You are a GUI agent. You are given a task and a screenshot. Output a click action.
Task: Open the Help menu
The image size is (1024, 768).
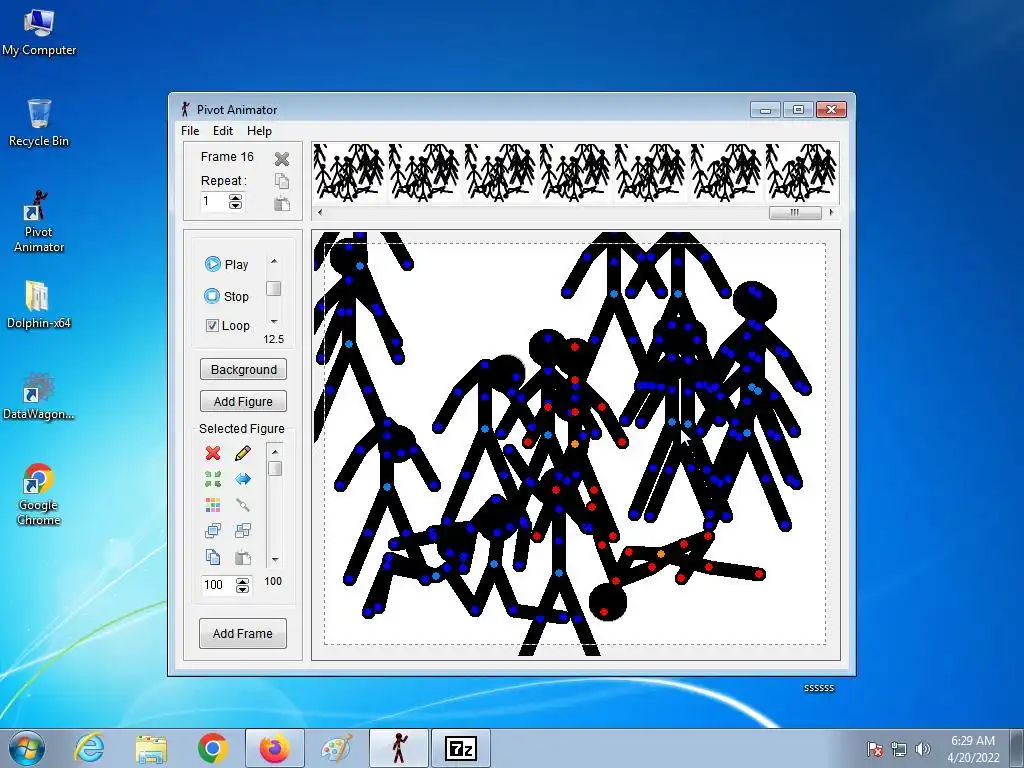tap(259, 131)
